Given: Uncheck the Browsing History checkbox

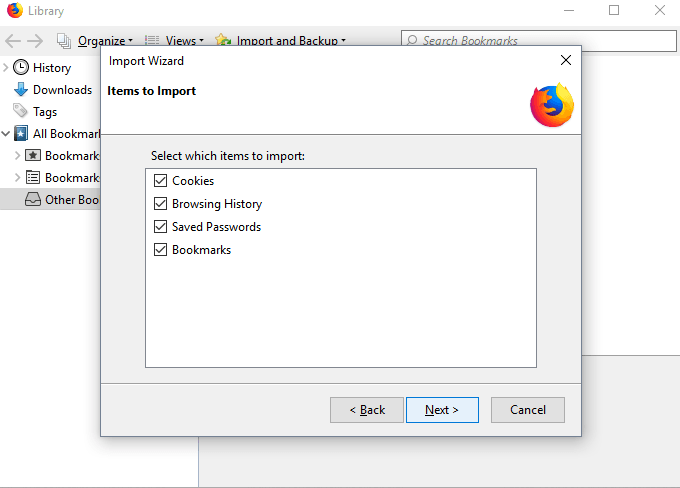Looking at the screenshot, I should (160, 204).
